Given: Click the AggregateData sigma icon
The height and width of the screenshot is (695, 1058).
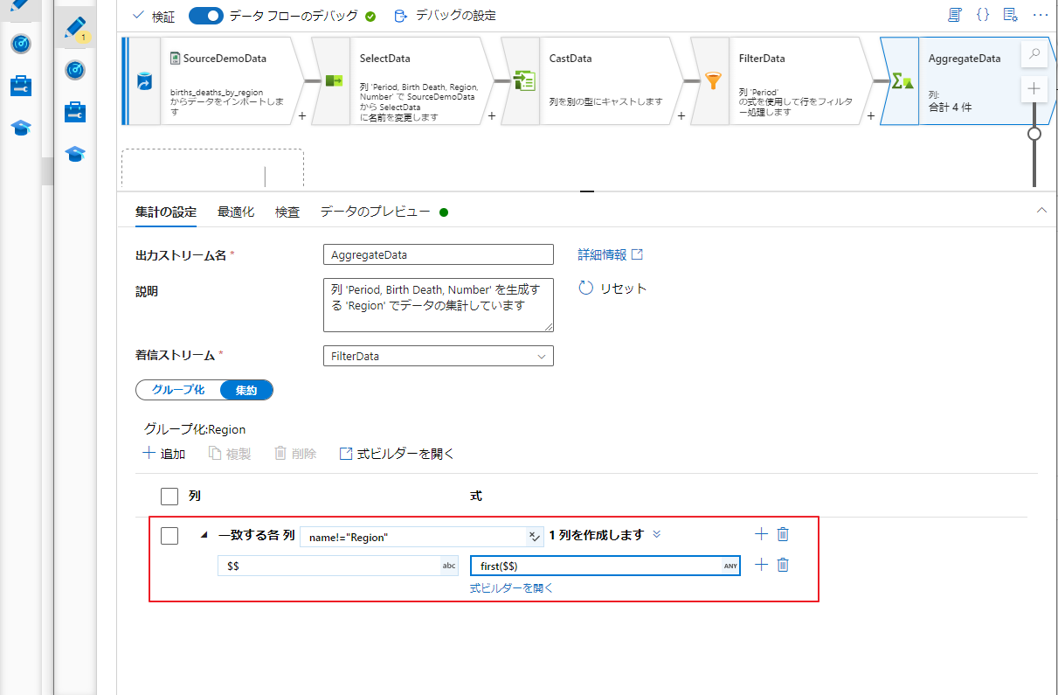Looking at the screenshot, I should (x=903, y=81).
